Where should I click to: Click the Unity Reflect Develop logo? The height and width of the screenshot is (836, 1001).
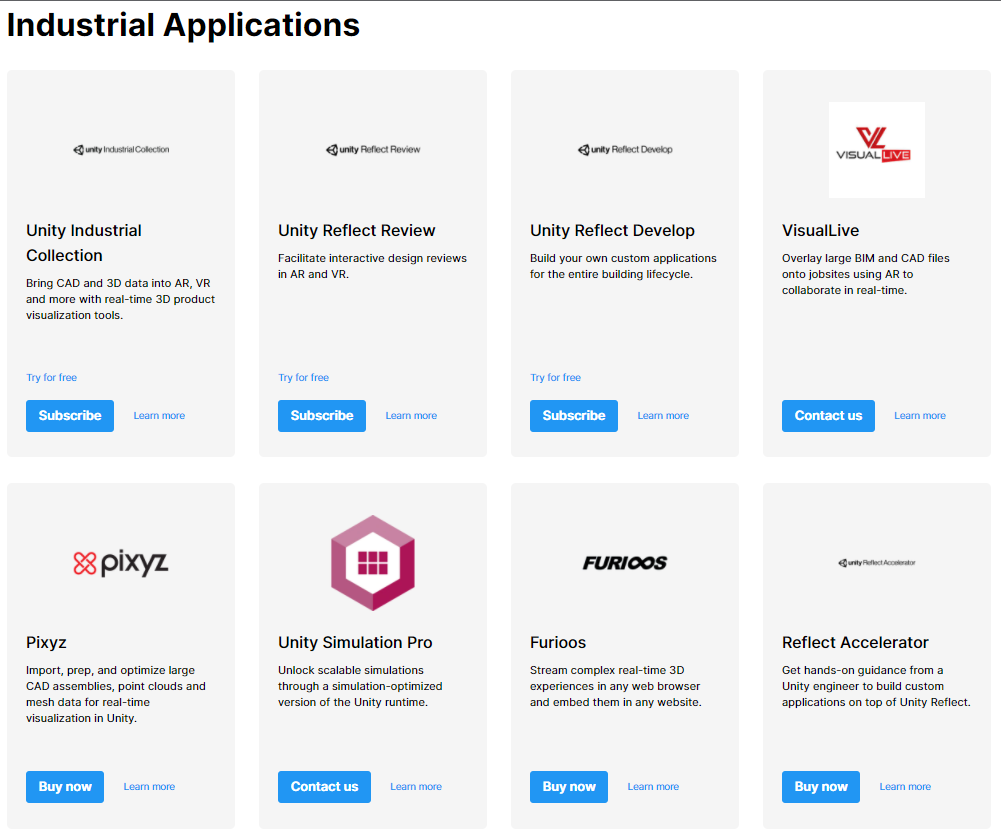click(625, 150)
